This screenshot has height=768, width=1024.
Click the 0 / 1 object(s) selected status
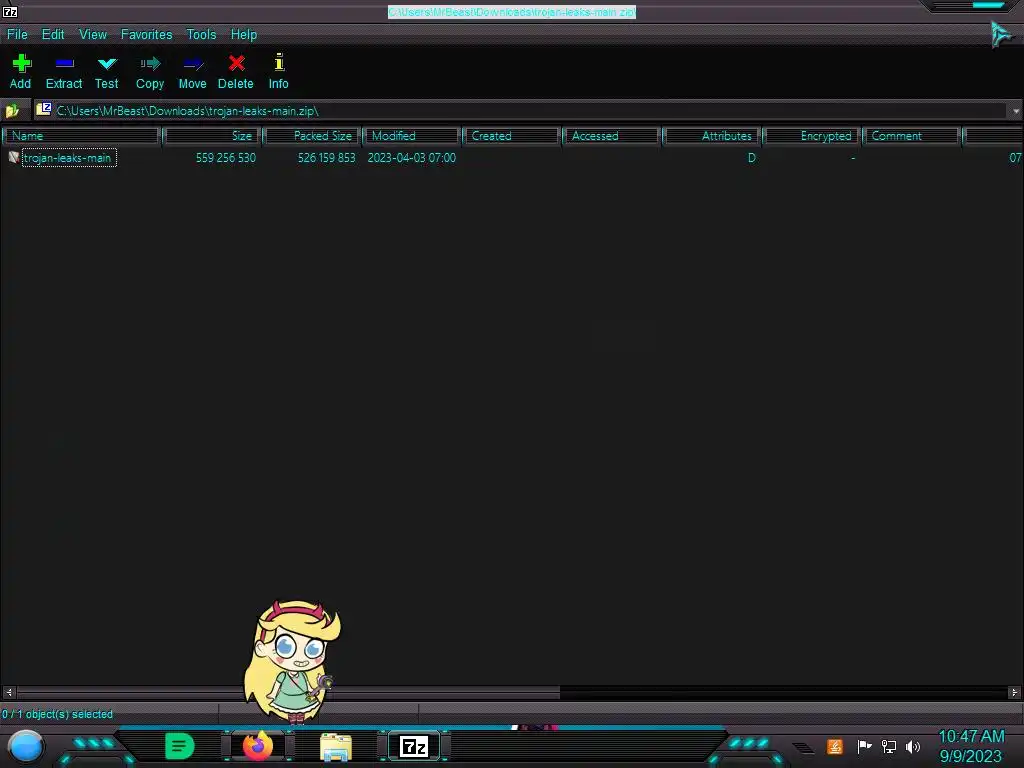(57, 714)
